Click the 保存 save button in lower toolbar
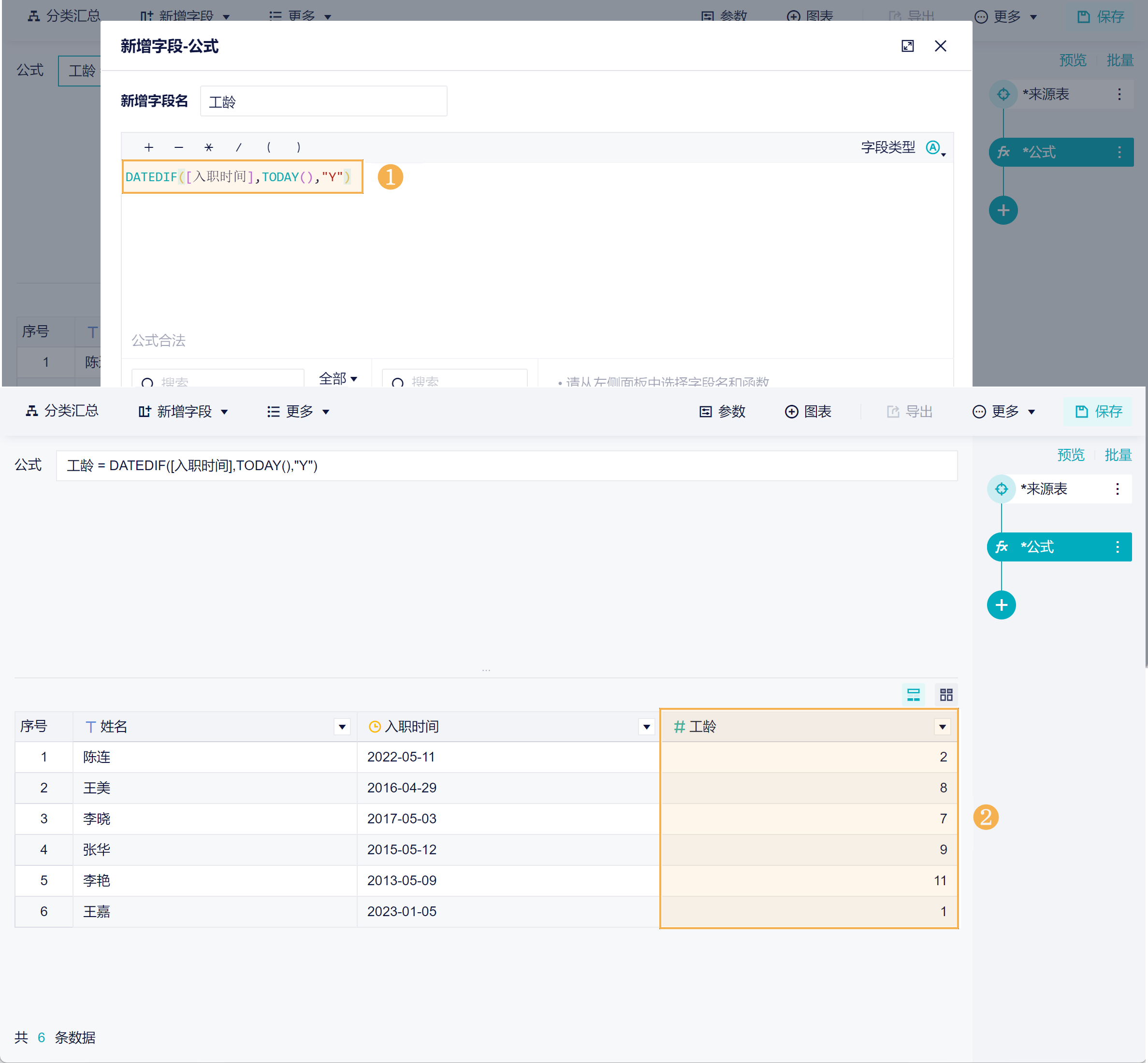 click(1099, 411)
